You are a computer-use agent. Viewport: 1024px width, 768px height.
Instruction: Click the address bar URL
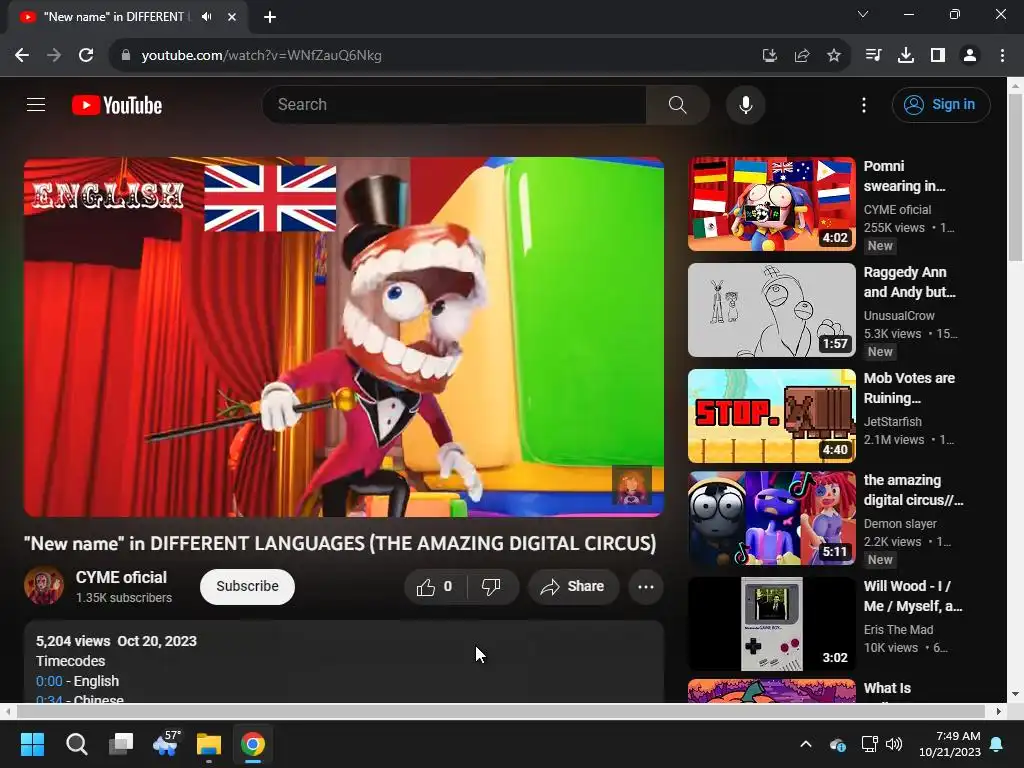tap(261, 56)
